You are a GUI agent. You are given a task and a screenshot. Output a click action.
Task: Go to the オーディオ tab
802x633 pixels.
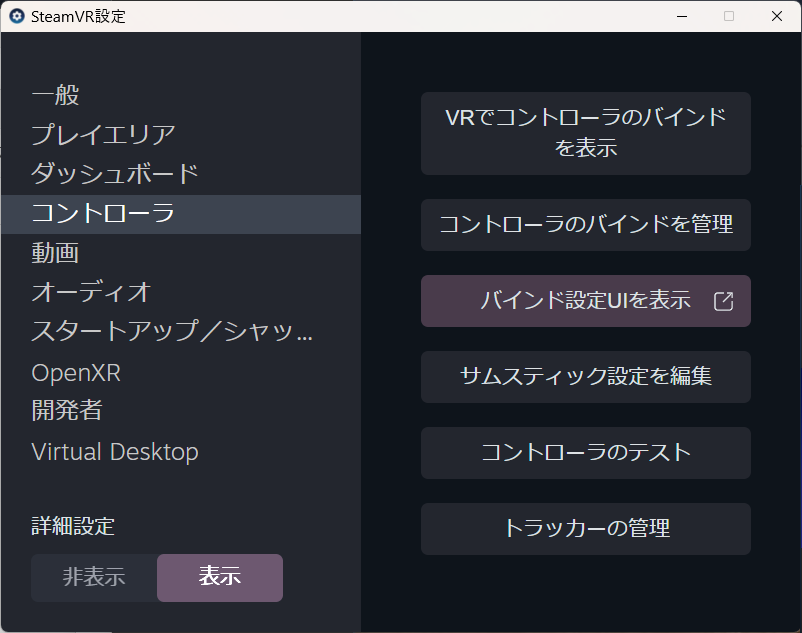pyautogui.click(x=92, y=292)
